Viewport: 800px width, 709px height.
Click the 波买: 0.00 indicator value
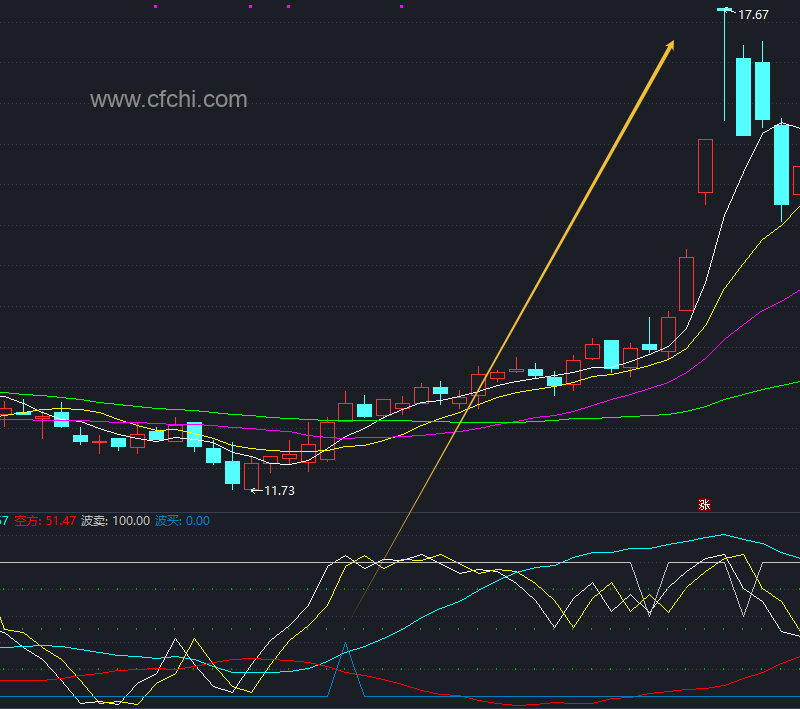pos(182,521)
